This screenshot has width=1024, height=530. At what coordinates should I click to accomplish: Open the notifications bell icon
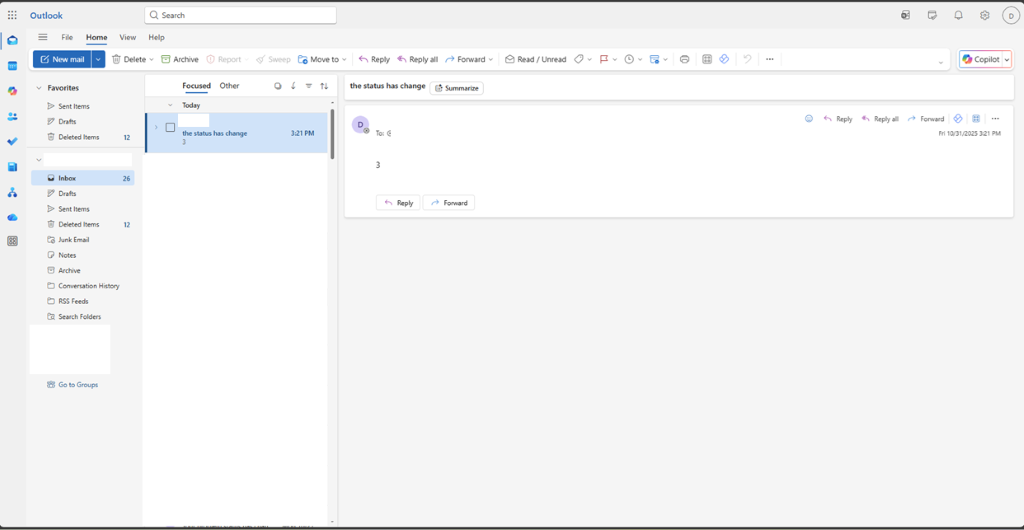coord(958,15)
